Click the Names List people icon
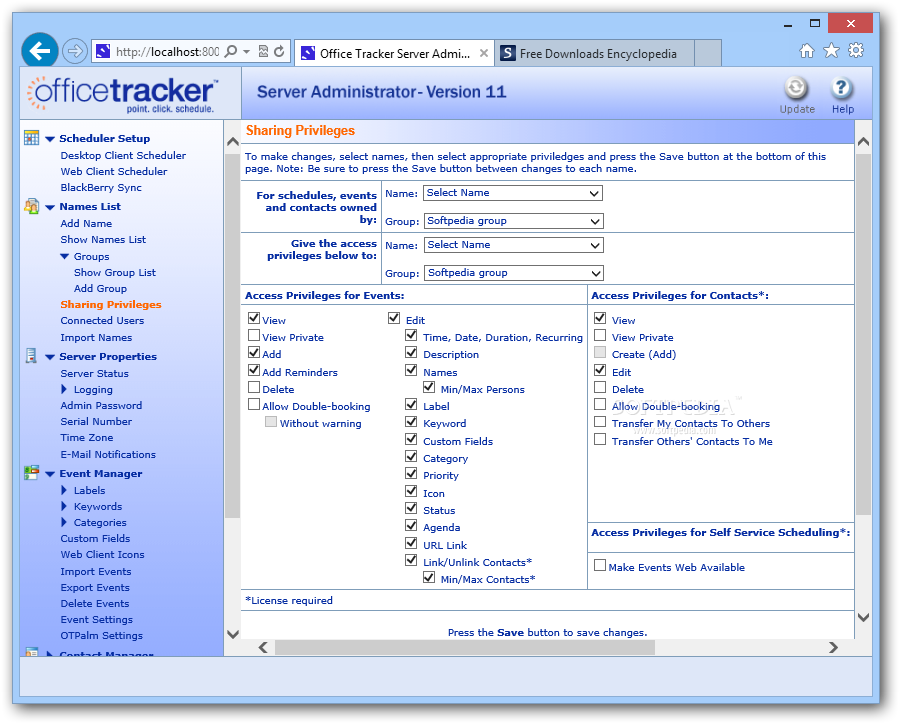 (32, 206)
